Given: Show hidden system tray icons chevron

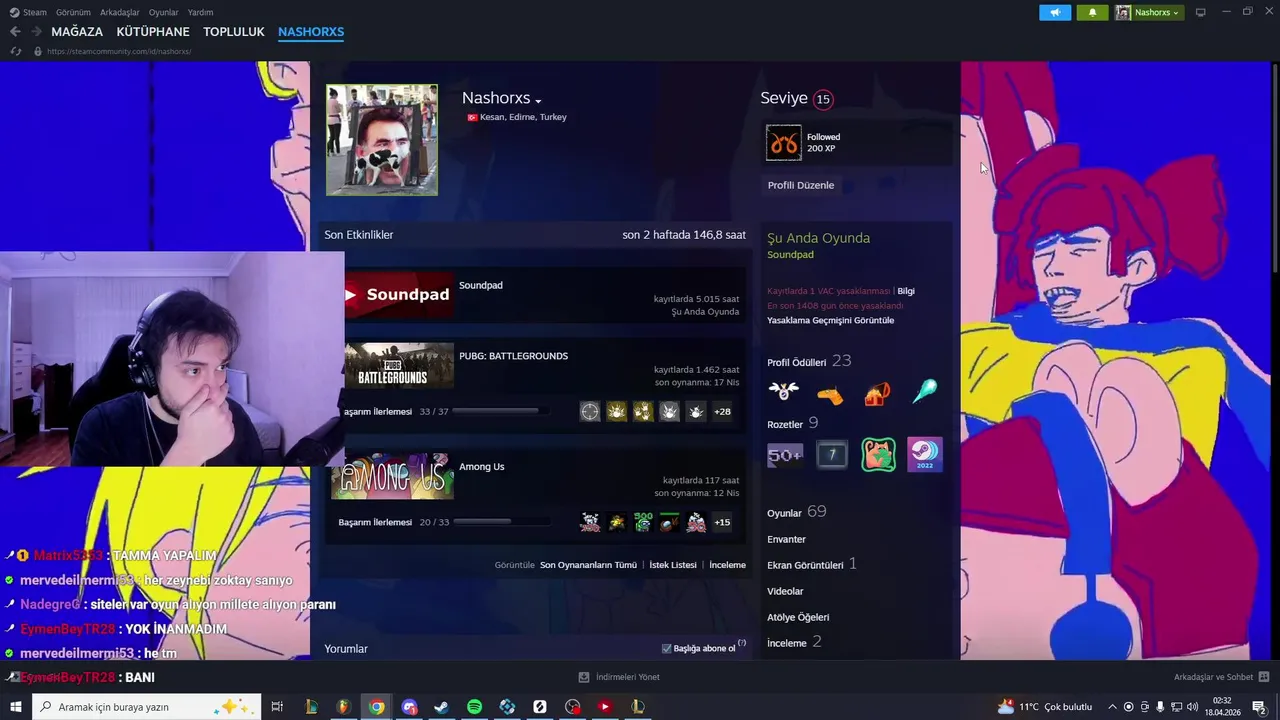Looking at the screenshot, I should [1112, 707].
